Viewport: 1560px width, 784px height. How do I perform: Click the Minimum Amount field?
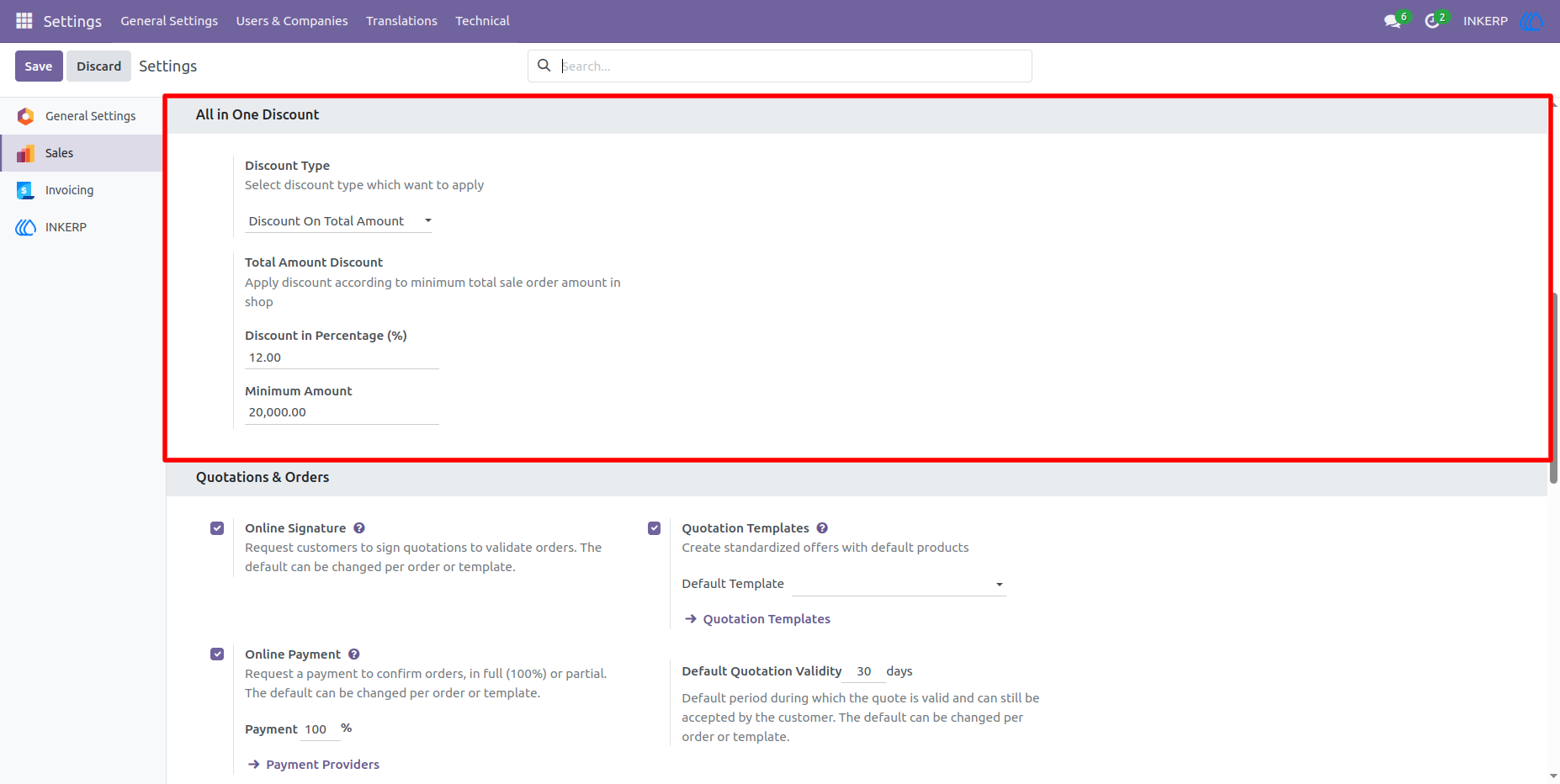click(342, 412)
